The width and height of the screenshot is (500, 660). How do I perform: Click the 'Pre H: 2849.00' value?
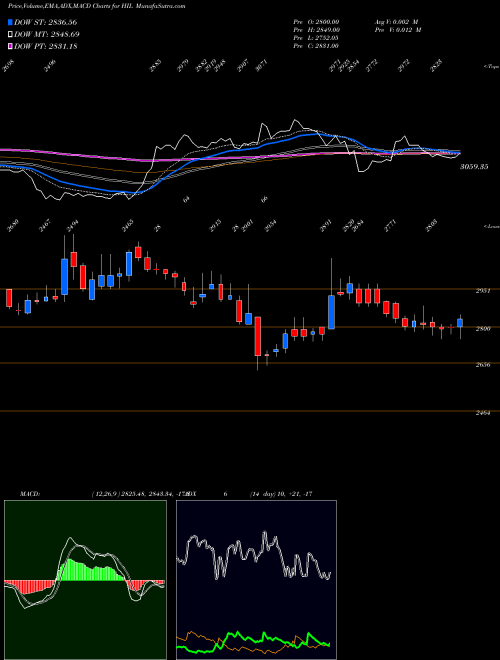click(316, 30)
